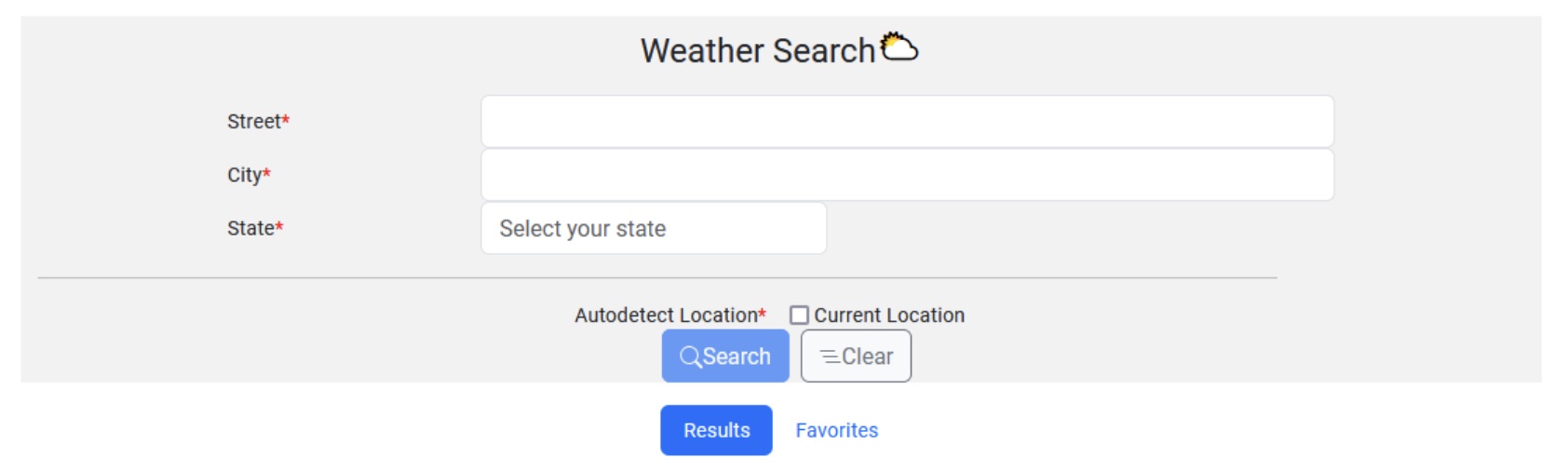Click the State field label
This screenshot has height=471, width=1568.
250,228
